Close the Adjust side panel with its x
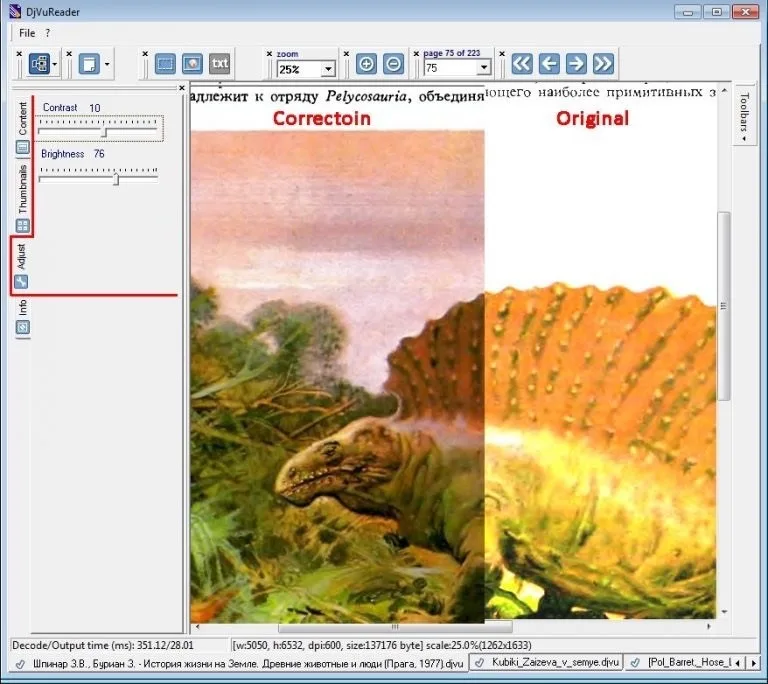 pos(182,88)
